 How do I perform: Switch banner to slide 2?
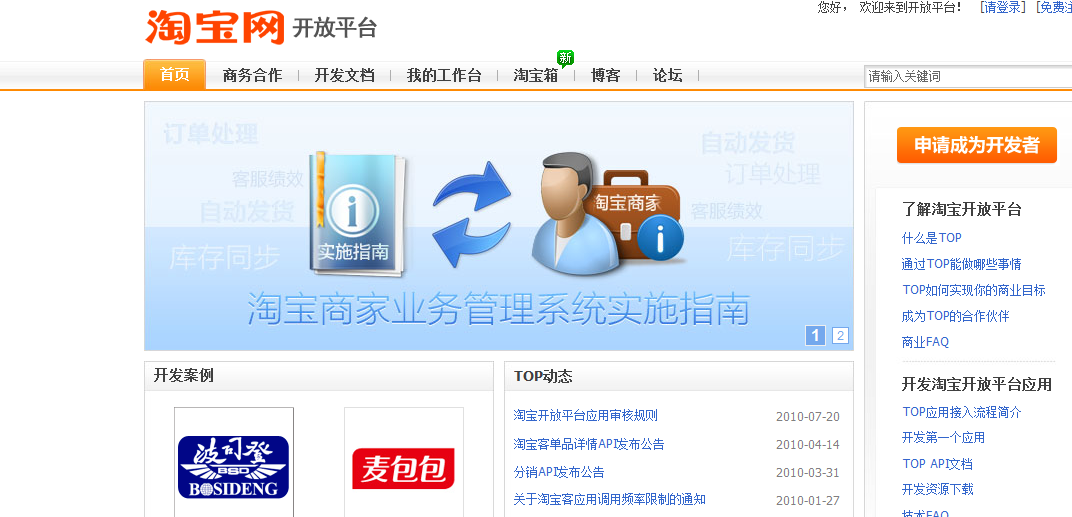840,336
